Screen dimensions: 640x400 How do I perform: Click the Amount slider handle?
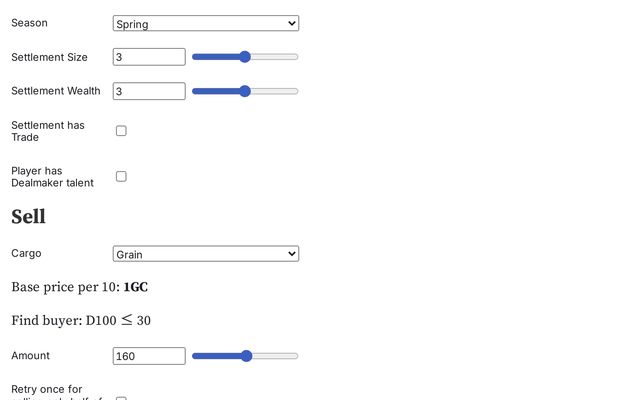[247, 356]
